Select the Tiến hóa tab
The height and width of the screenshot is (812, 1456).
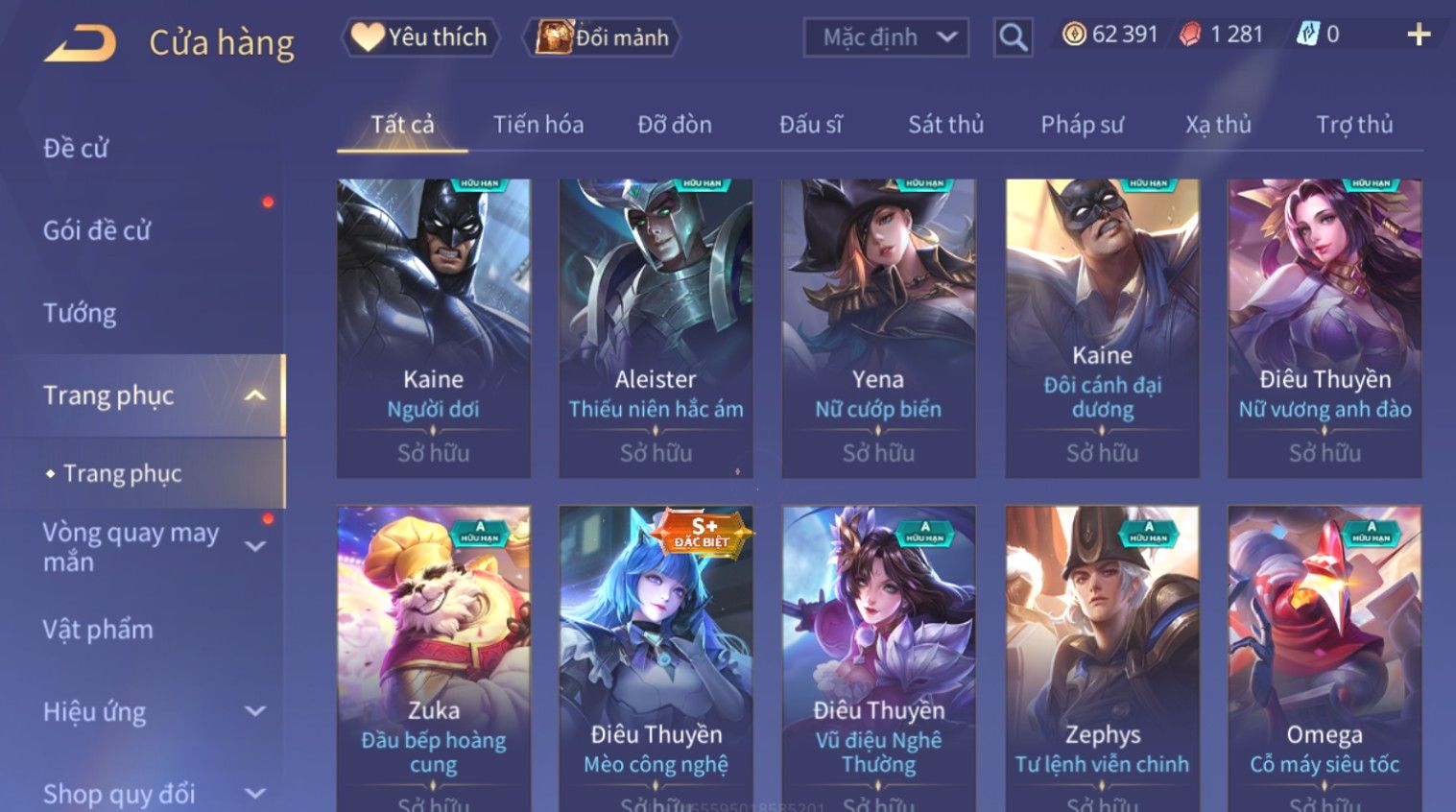click(x=538, y=125)
